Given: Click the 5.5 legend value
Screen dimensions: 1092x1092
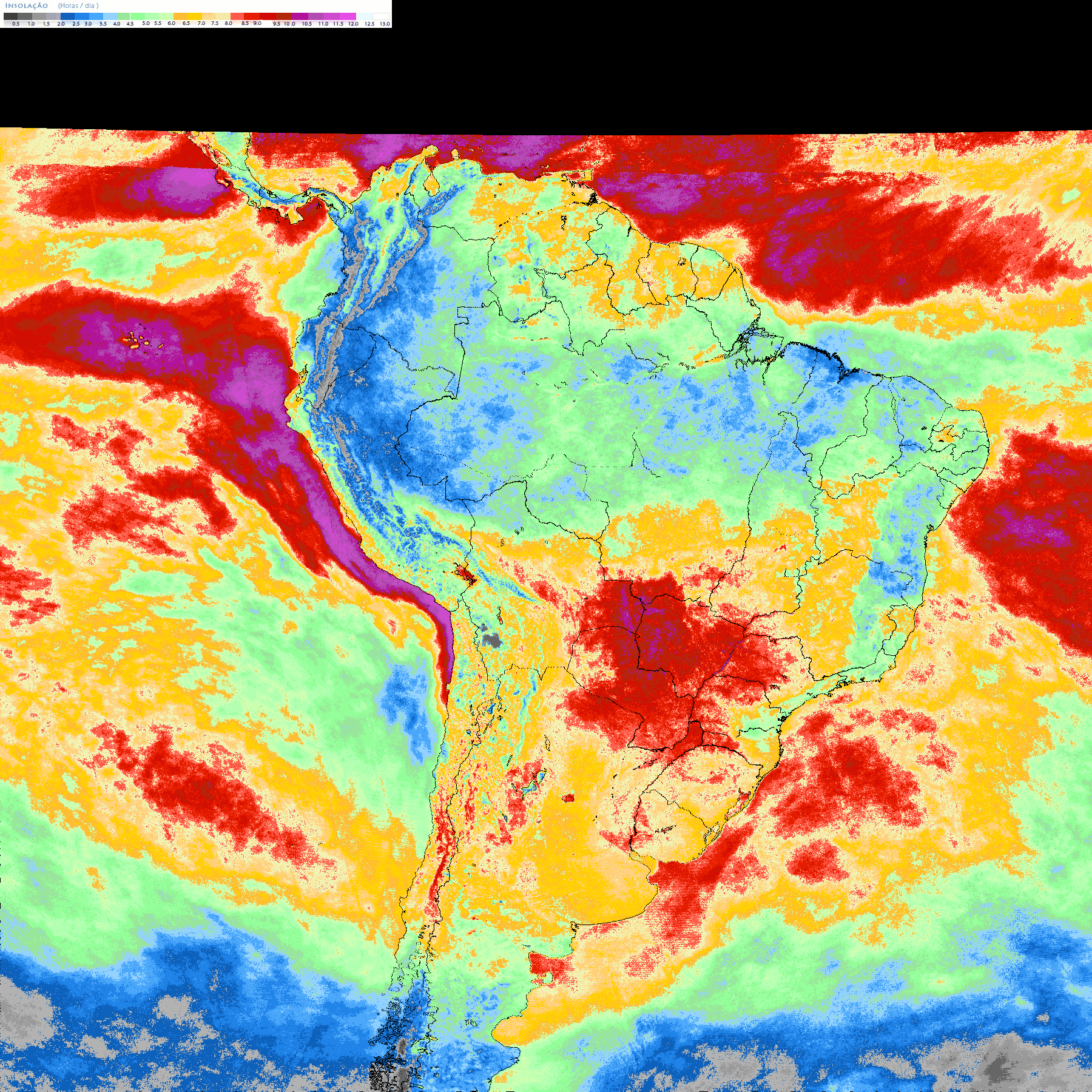Looking at the screenshot, I should [158, 23].
